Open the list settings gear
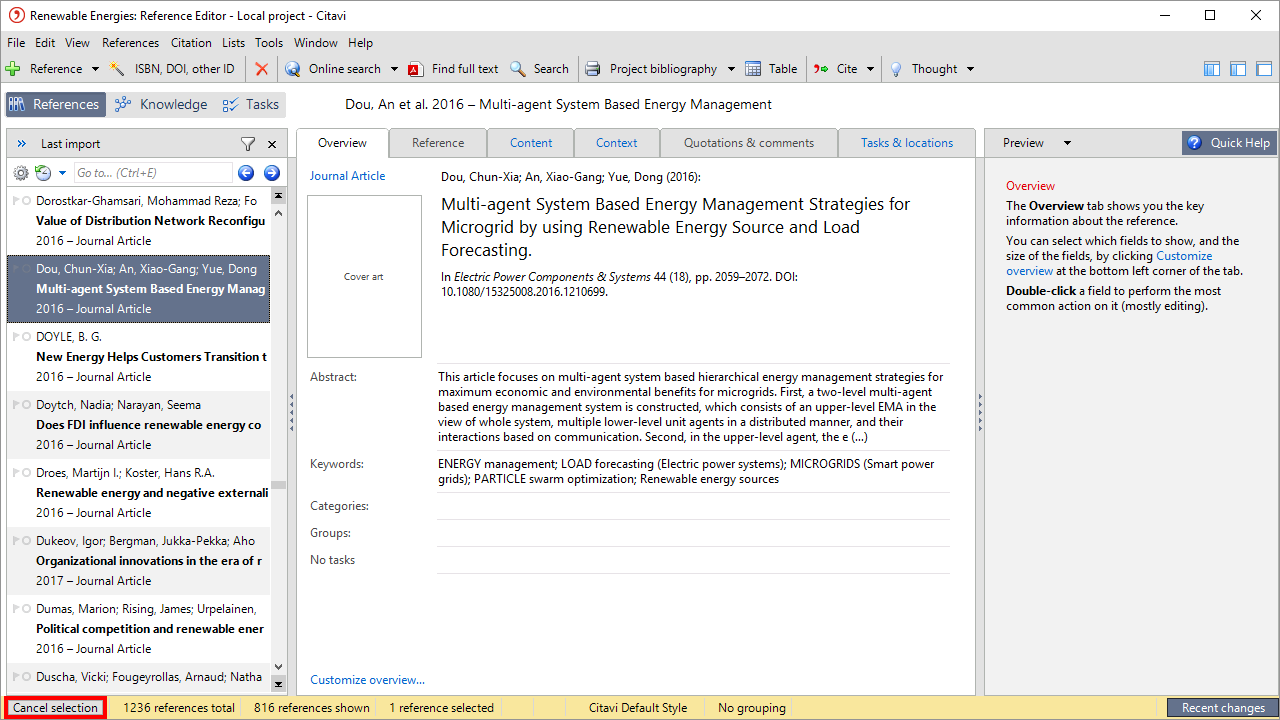The height and width of the screenshot is (720, 1280). coord(21,173)
